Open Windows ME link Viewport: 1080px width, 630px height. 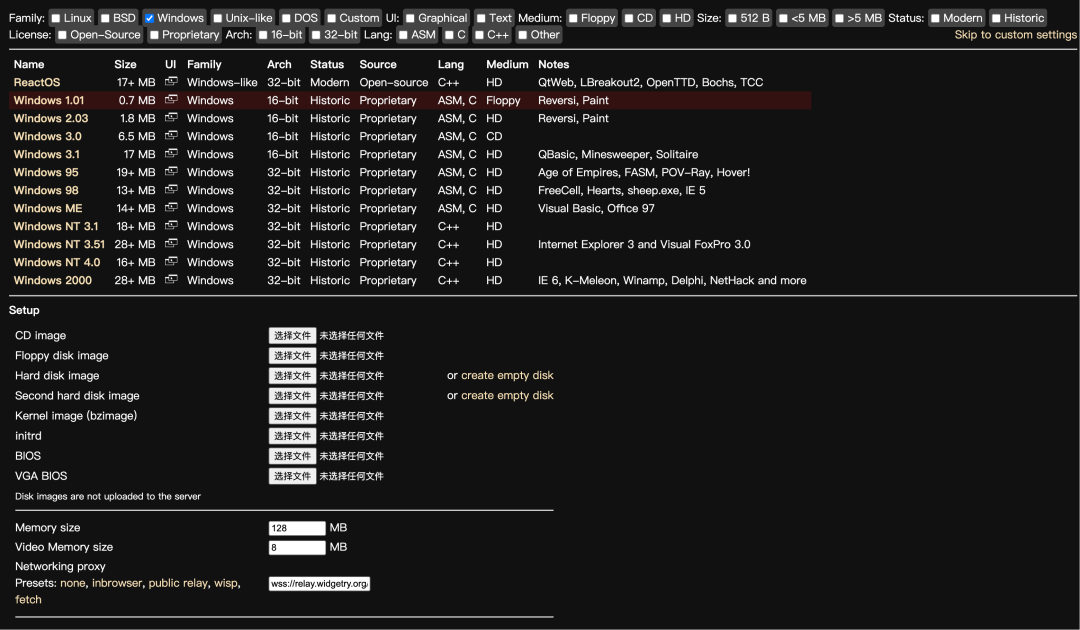tap(48, 208)
